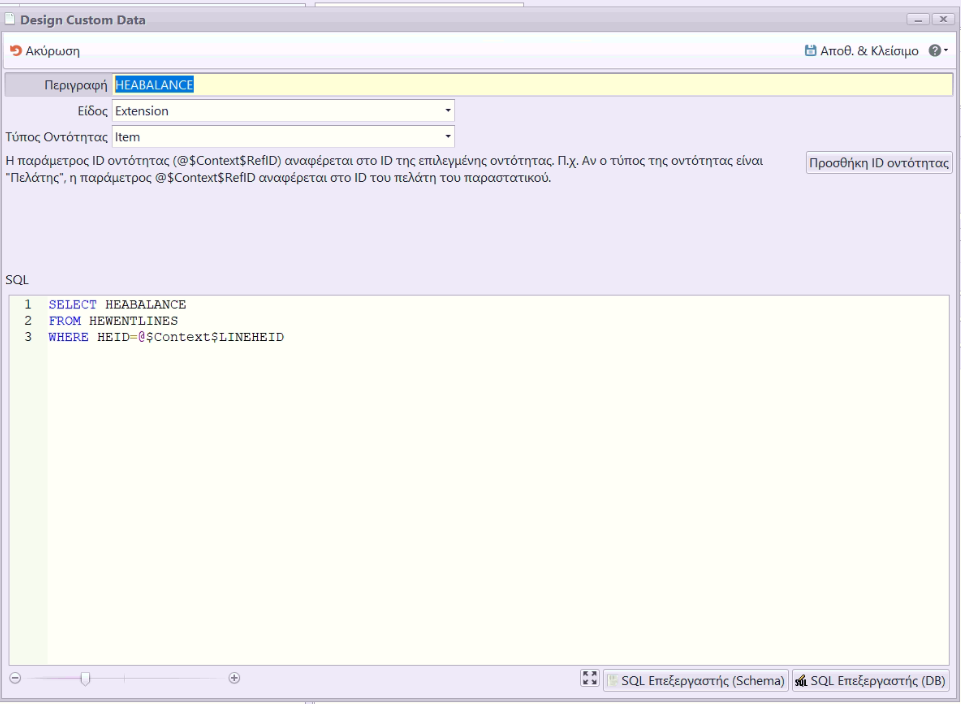The height and width of the screenshot is (704, 961).
Task: Minimize the Design Custom Data window
Action: coord(917,19)
